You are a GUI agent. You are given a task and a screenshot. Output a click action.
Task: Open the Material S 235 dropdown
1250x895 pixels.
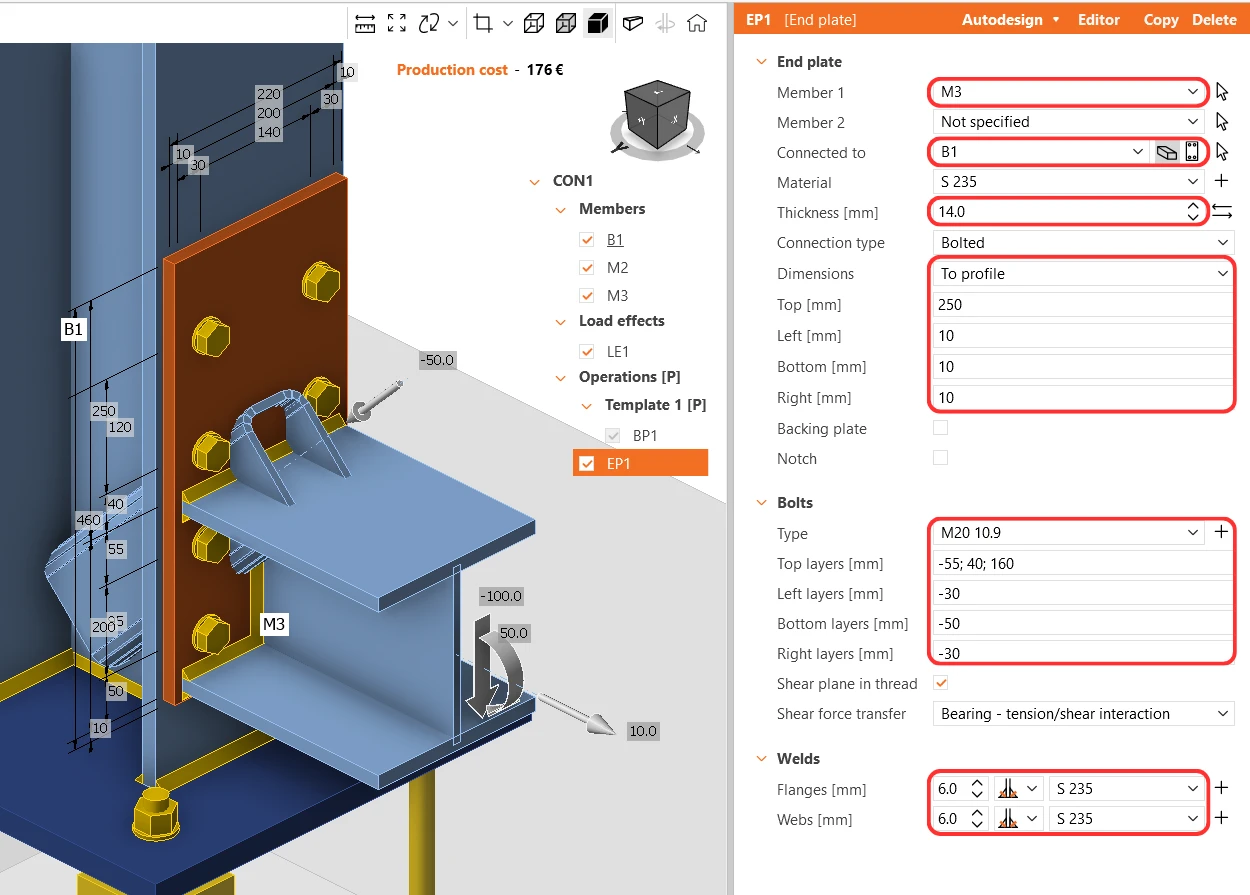pos(1068,182)
